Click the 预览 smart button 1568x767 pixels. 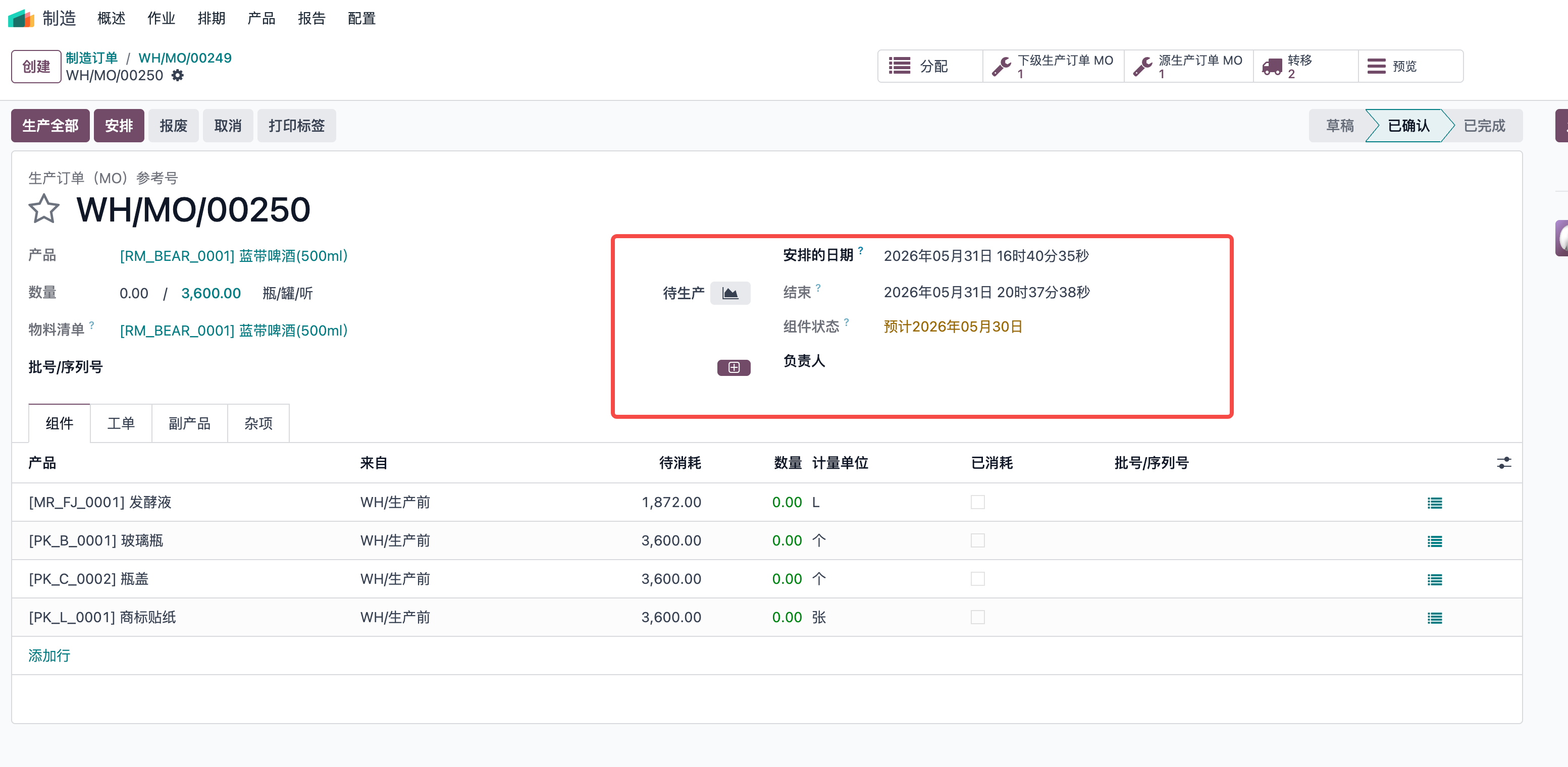tap(1410, 66)
